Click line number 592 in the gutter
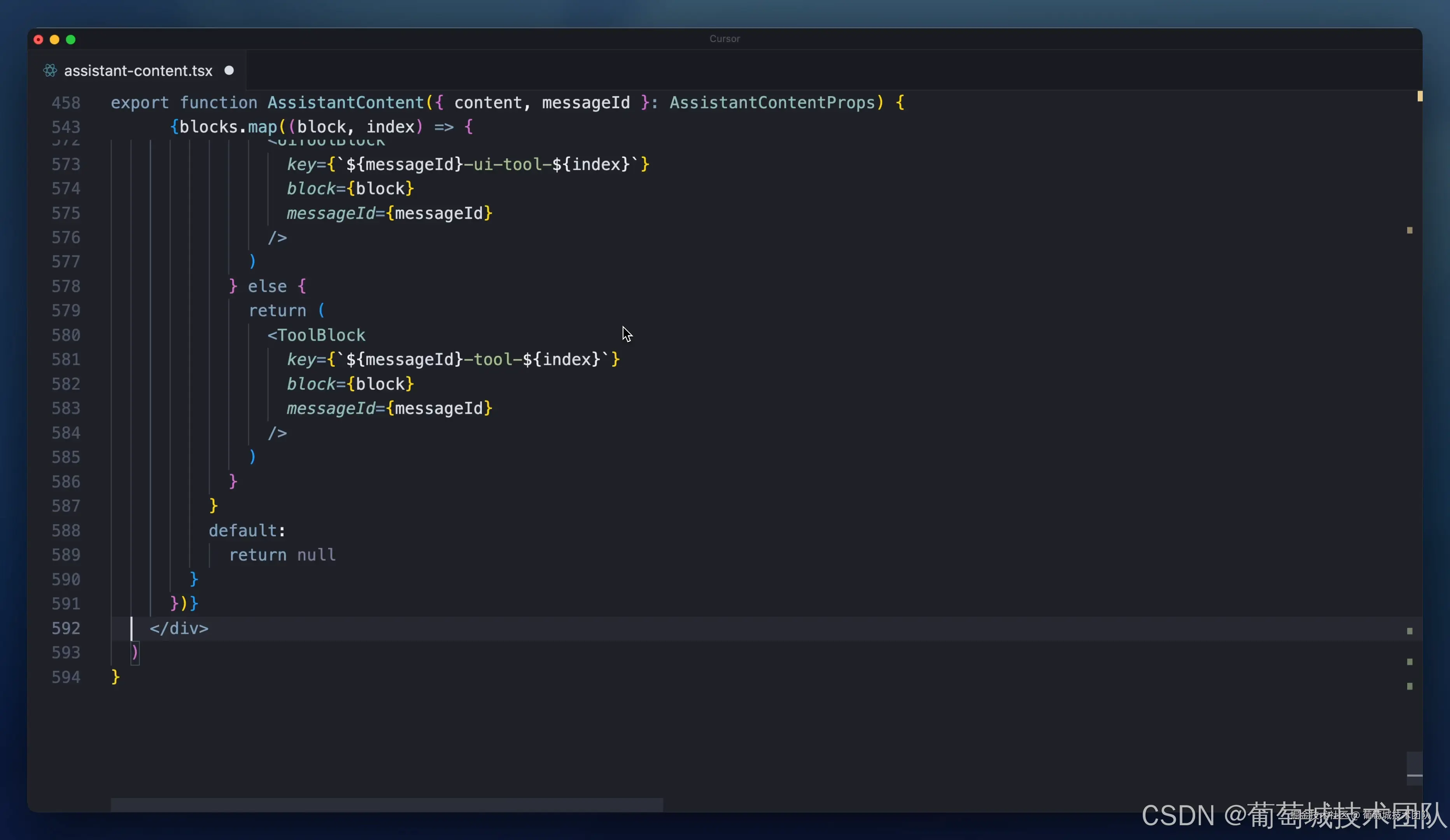The width and height of the screenshot is (1450, 840). pos(66,628)
